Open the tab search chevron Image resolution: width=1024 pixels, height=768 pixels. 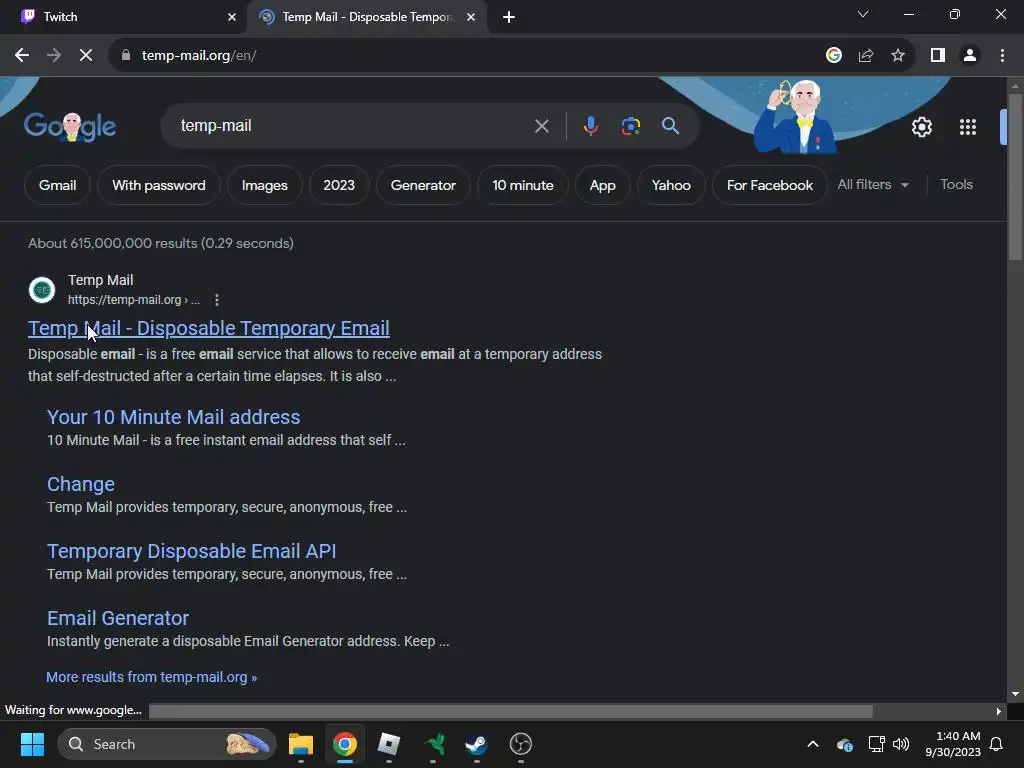click(863, 14)
